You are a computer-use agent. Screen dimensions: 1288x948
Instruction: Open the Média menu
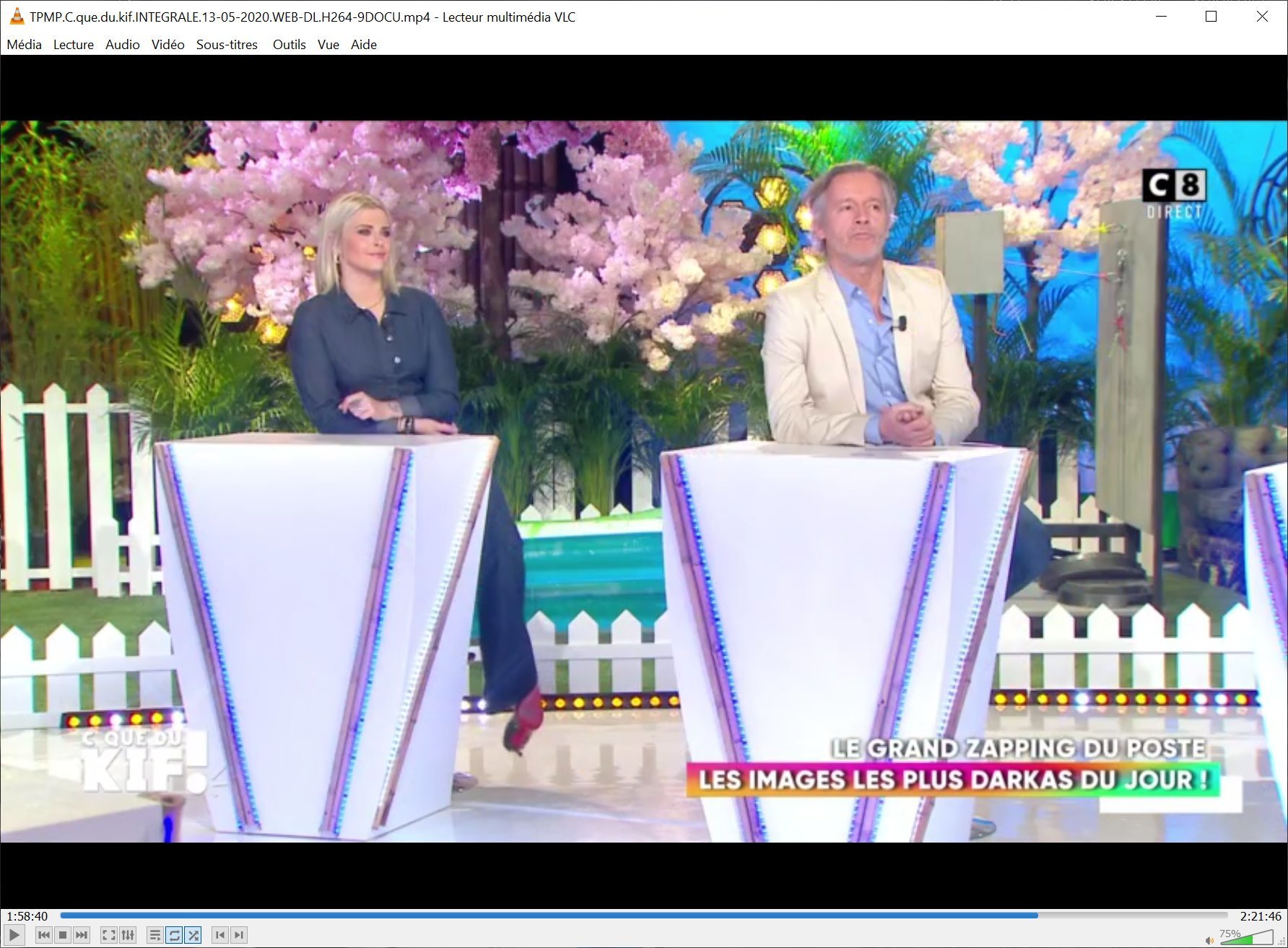24,45
